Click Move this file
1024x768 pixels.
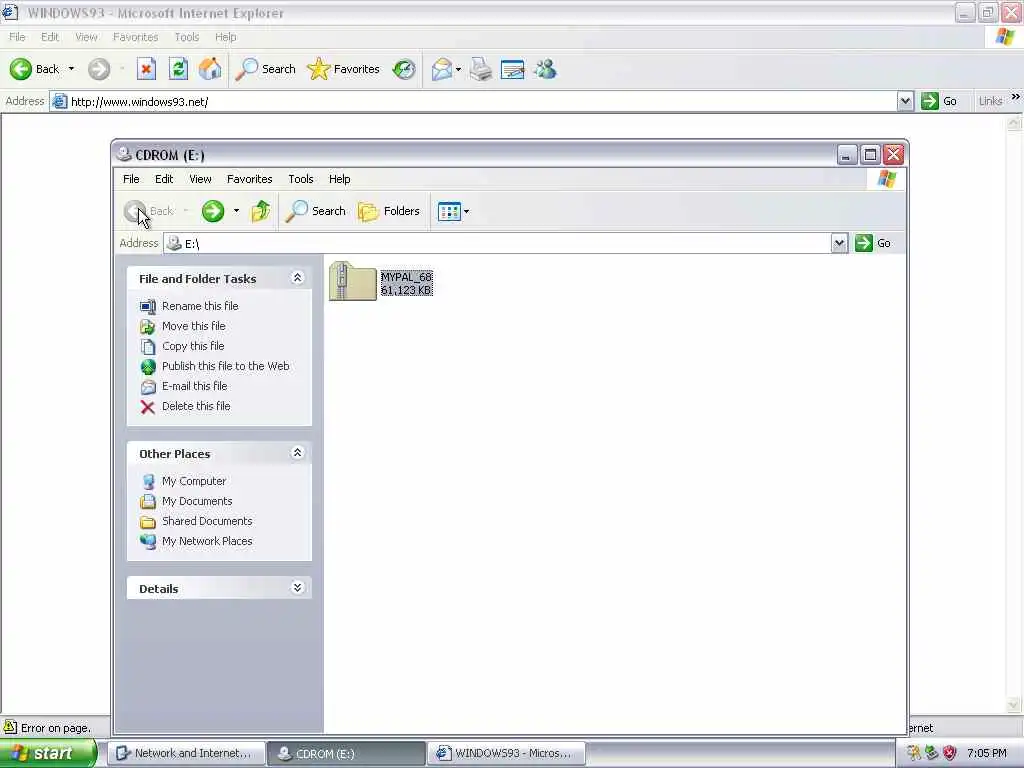click(x=193, y=326)
